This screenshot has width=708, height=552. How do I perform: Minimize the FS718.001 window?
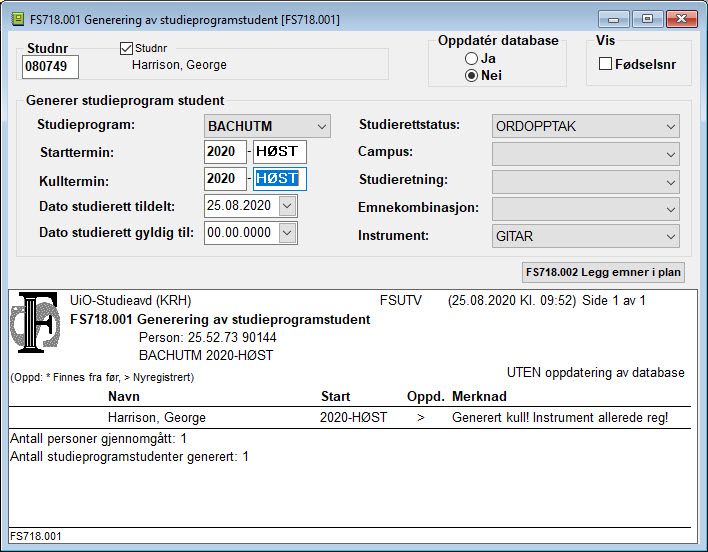(x=613, y=19)
